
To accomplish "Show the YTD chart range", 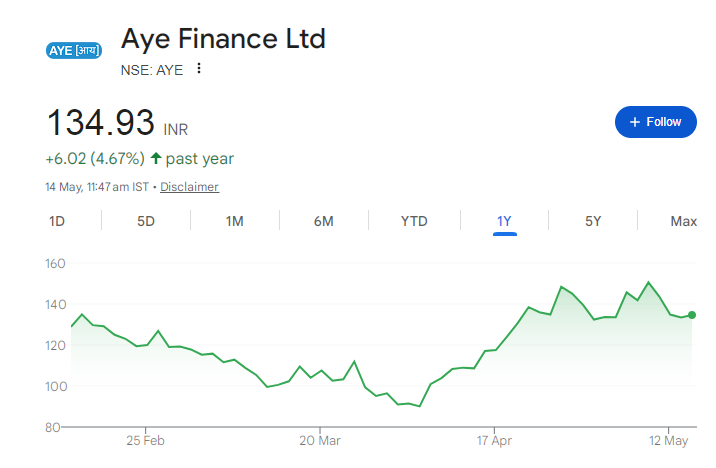I will [x=414, y=221].
